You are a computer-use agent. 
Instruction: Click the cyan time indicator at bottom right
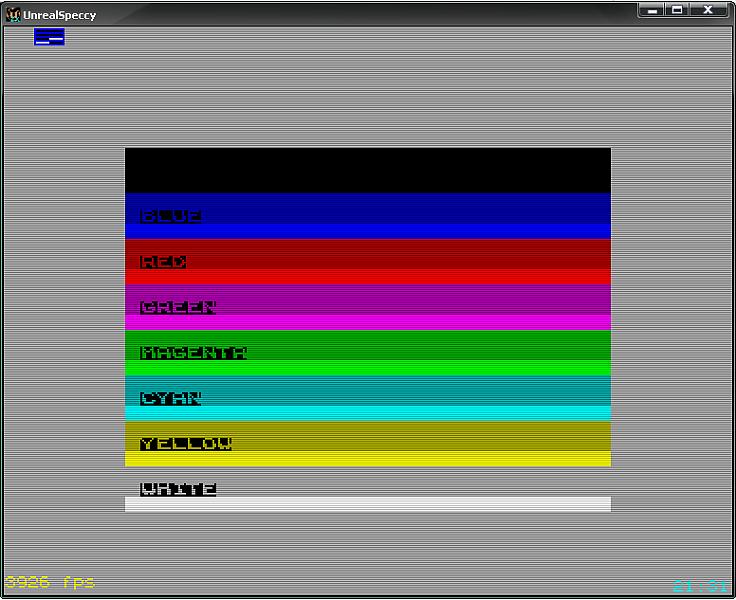[x=700, y=586]
